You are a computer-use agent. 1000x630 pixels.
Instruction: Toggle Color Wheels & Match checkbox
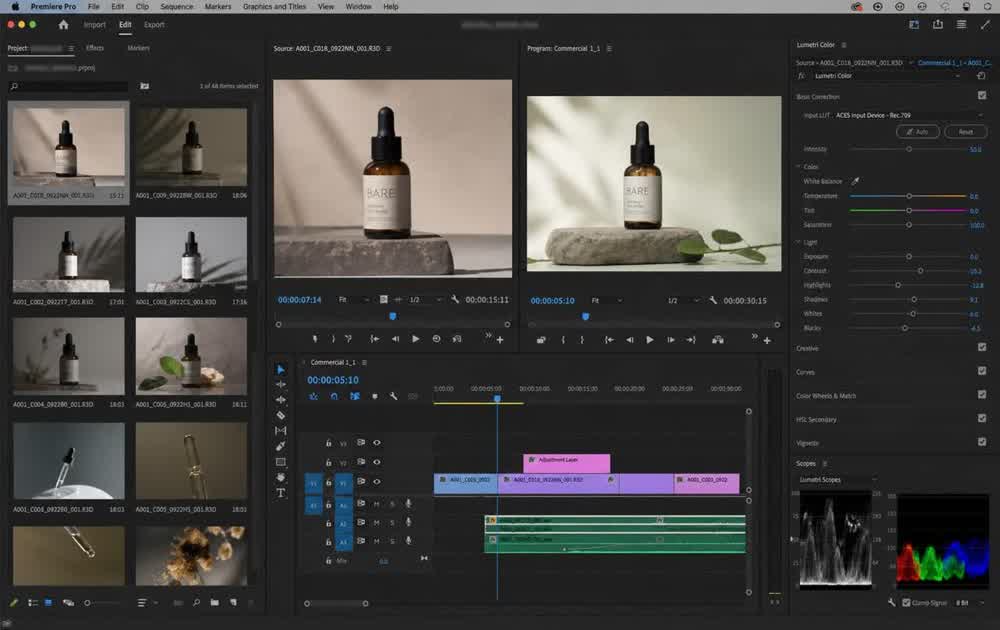982,394
